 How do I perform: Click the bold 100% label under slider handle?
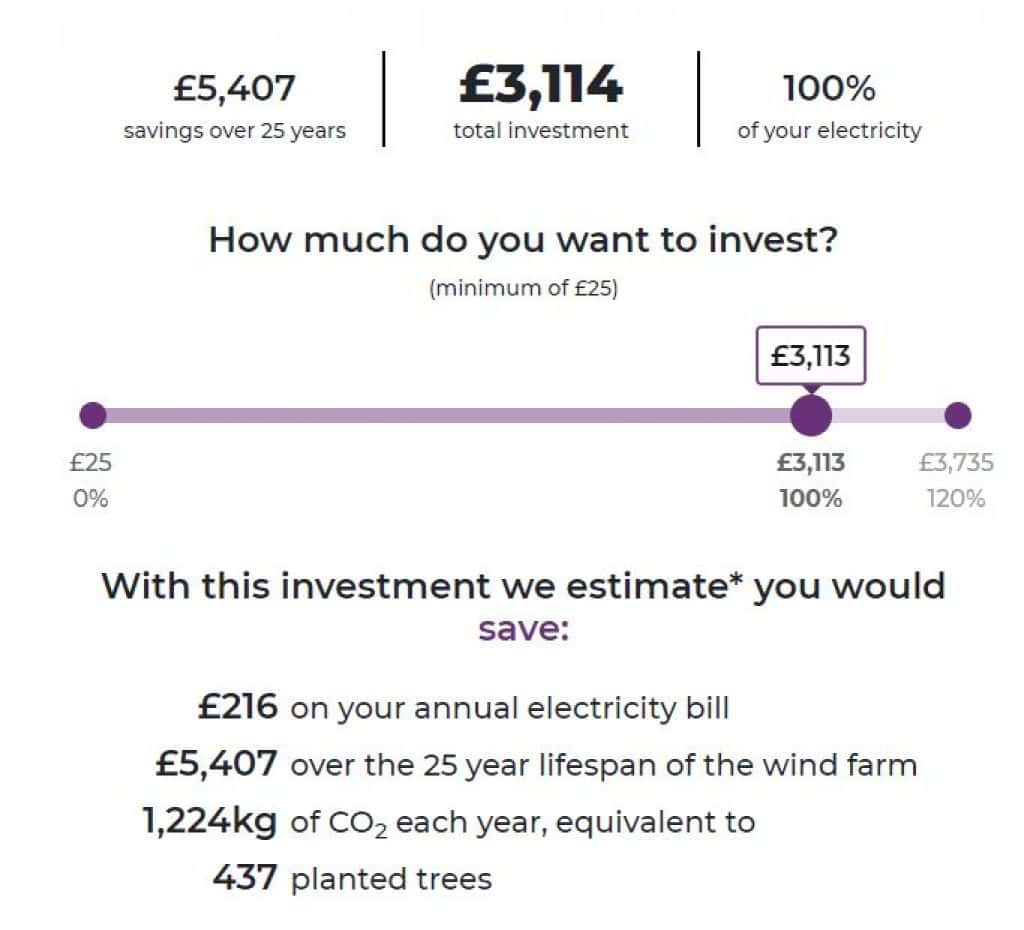[810, 499]
